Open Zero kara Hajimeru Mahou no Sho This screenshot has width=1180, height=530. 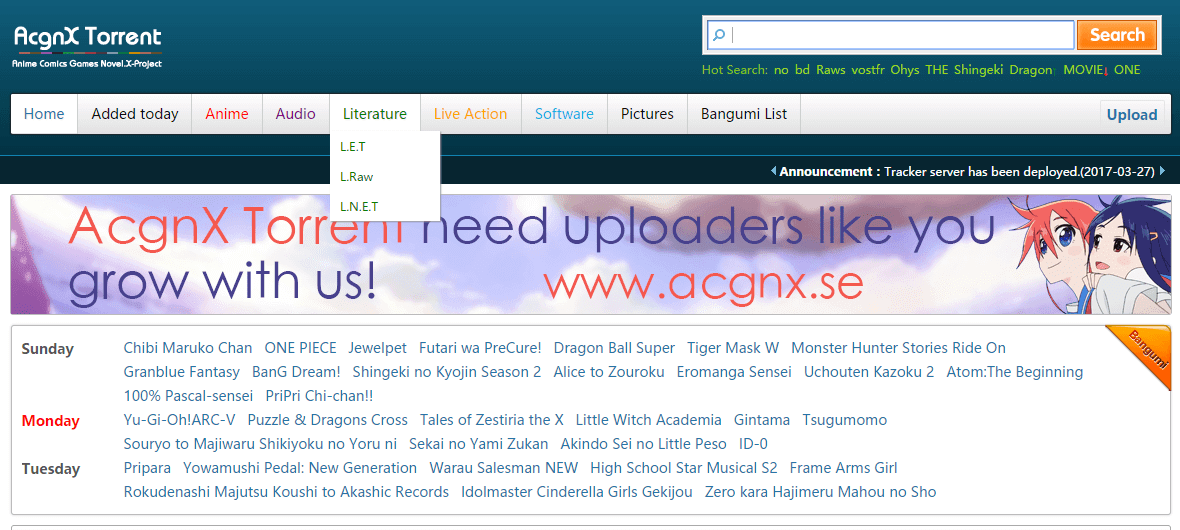(x=820, y=492)
